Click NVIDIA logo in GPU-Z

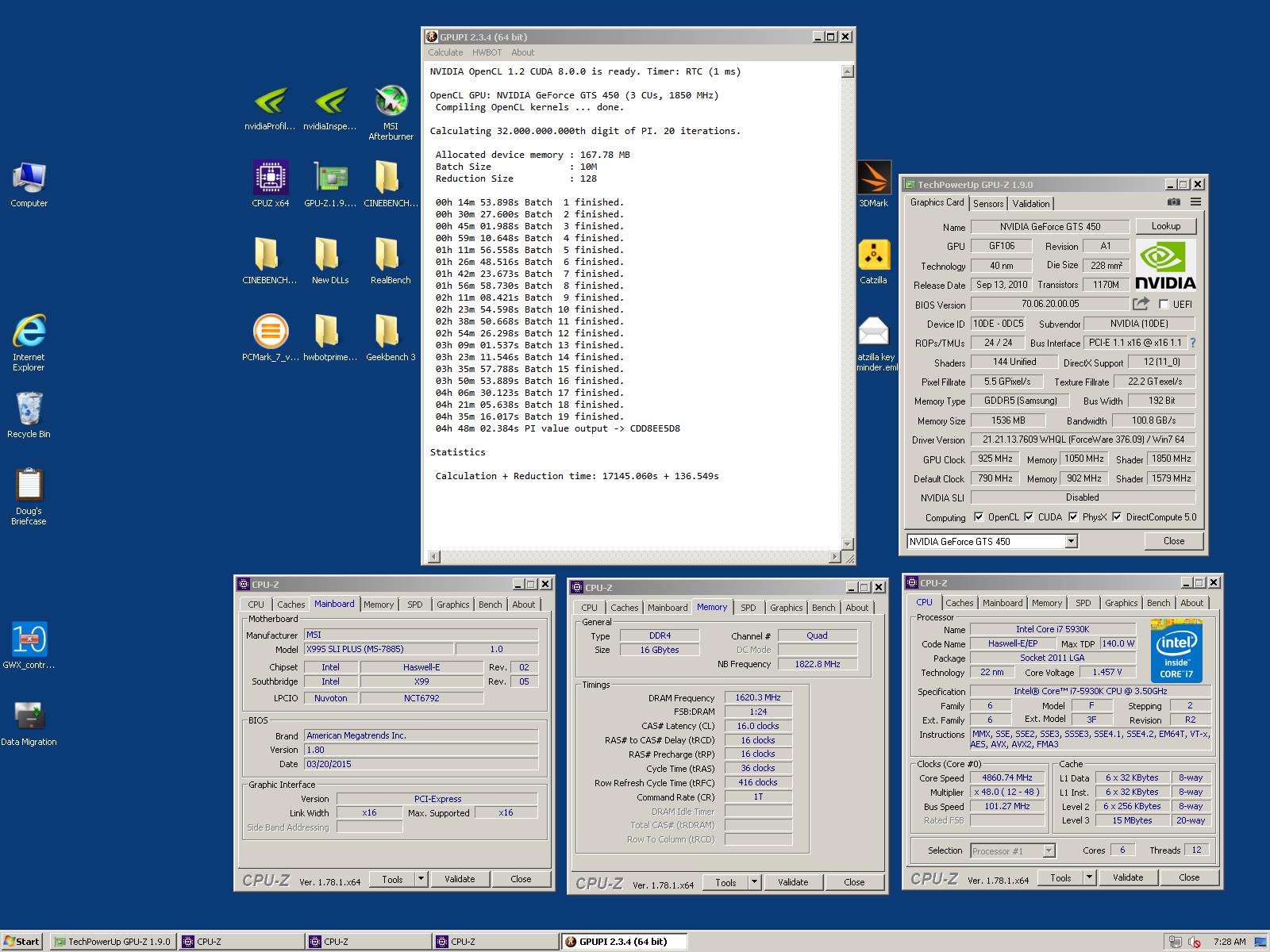tap(1165, 266)
